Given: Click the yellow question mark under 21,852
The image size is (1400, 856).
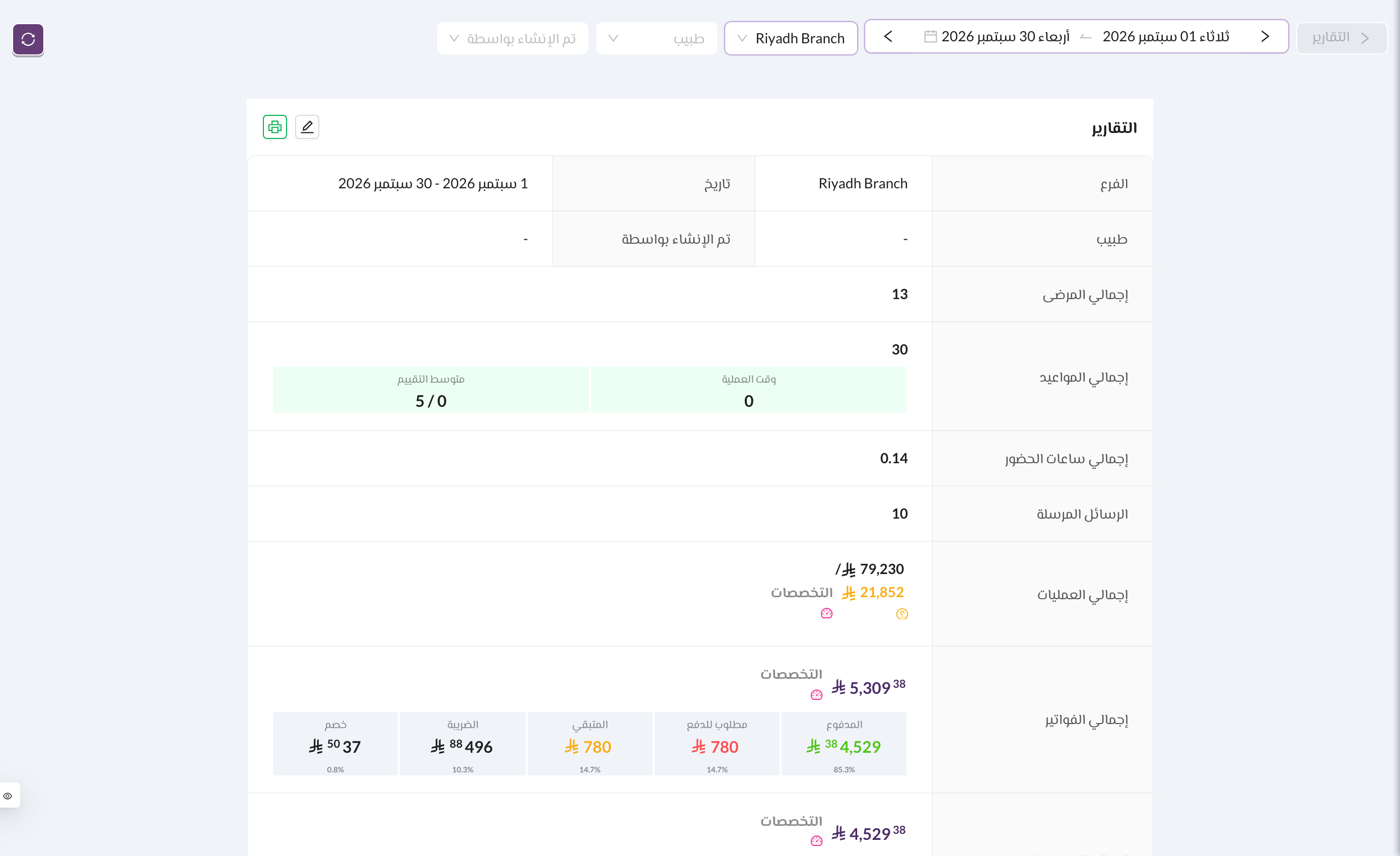Looking at the screenshot, I should [902, 614].
